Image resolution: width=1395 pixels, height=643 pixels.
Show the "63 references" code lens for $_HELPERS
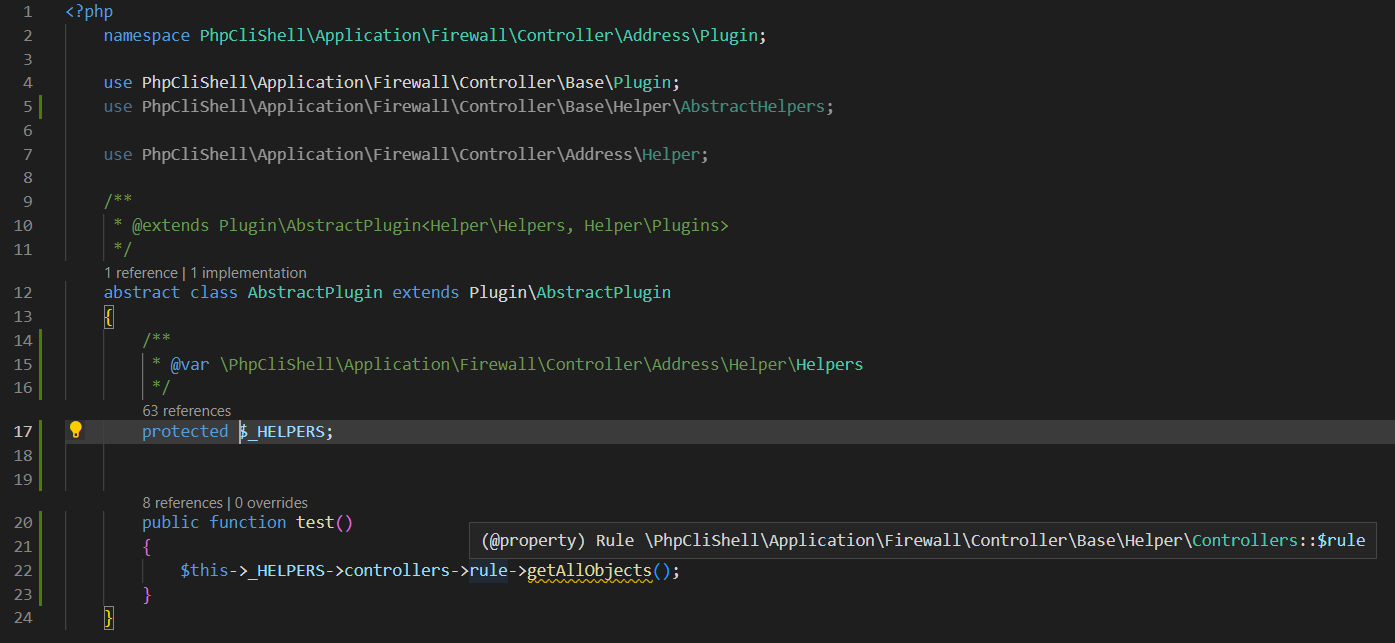[x=186, y=410]
